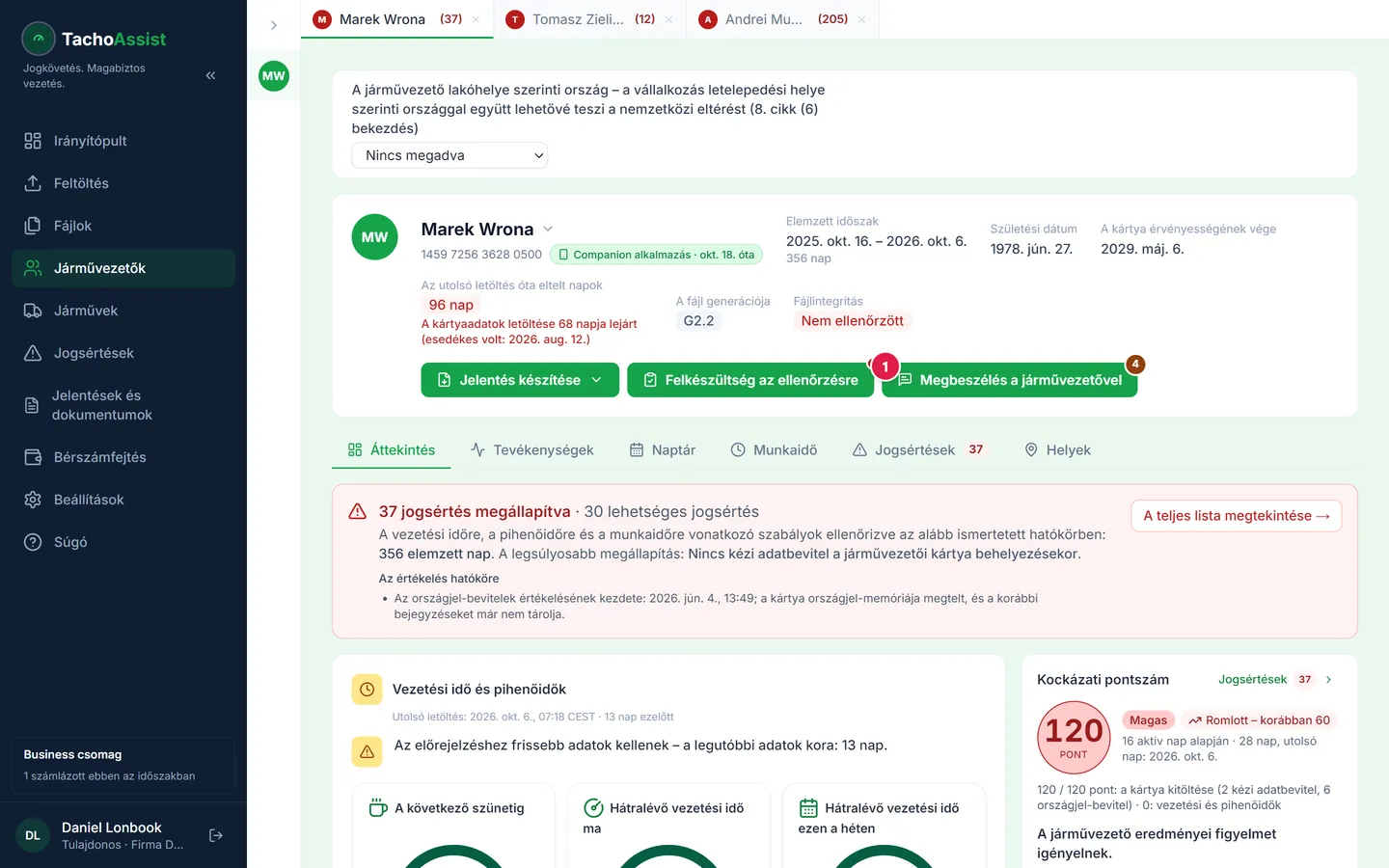The width and height of the screenshot is (1389, 868).
Task: Select the Járművek truck icon
Action: pyautogui.click(x=33, y=311)
